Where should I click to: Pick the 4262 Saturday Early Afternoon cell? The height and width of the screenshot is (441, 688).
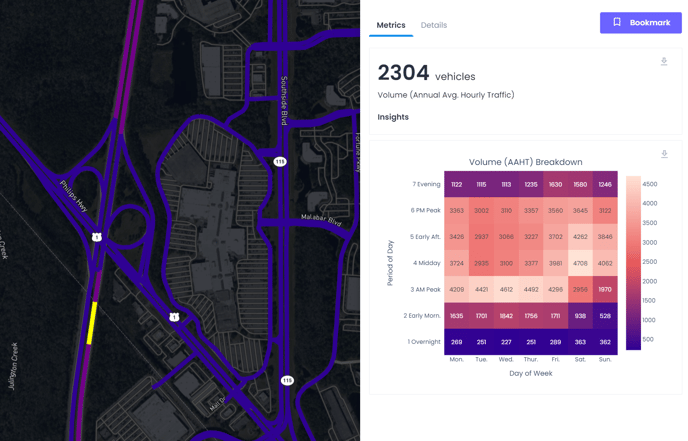pos(580,237)
